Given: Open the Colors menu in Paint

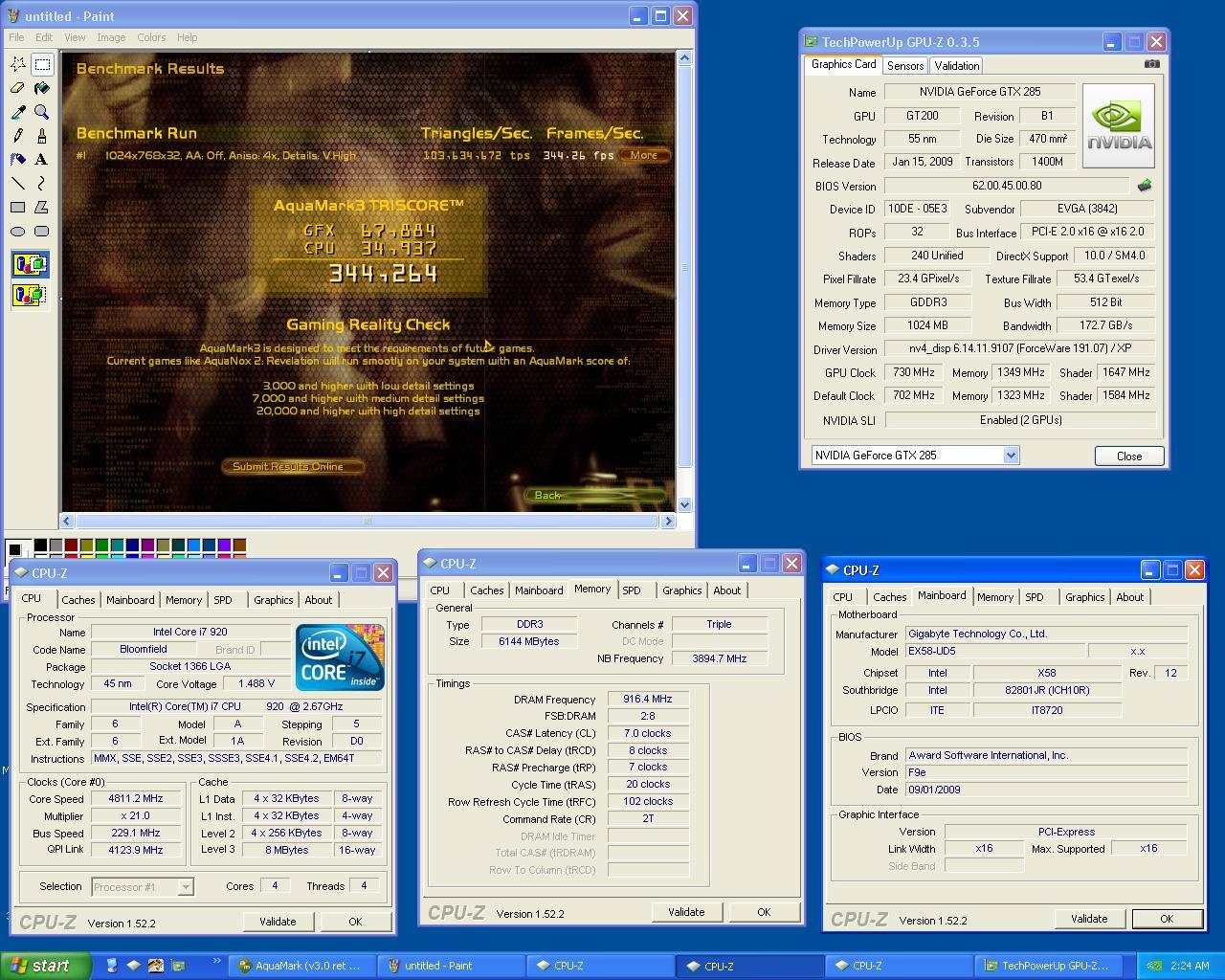Looking at the screenshot, I should coord(151,37).
